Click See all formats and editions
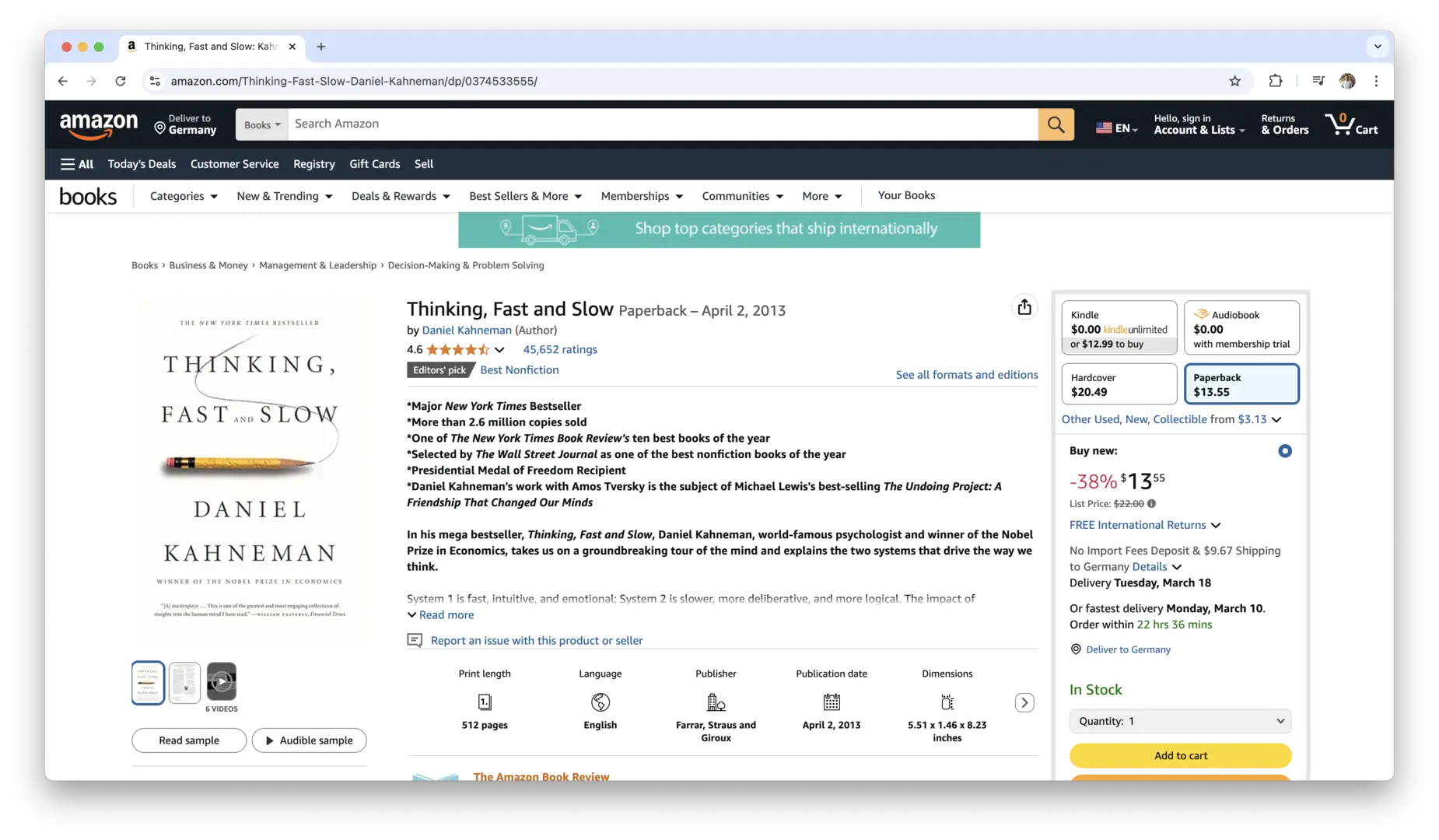 tap(967, 375)
